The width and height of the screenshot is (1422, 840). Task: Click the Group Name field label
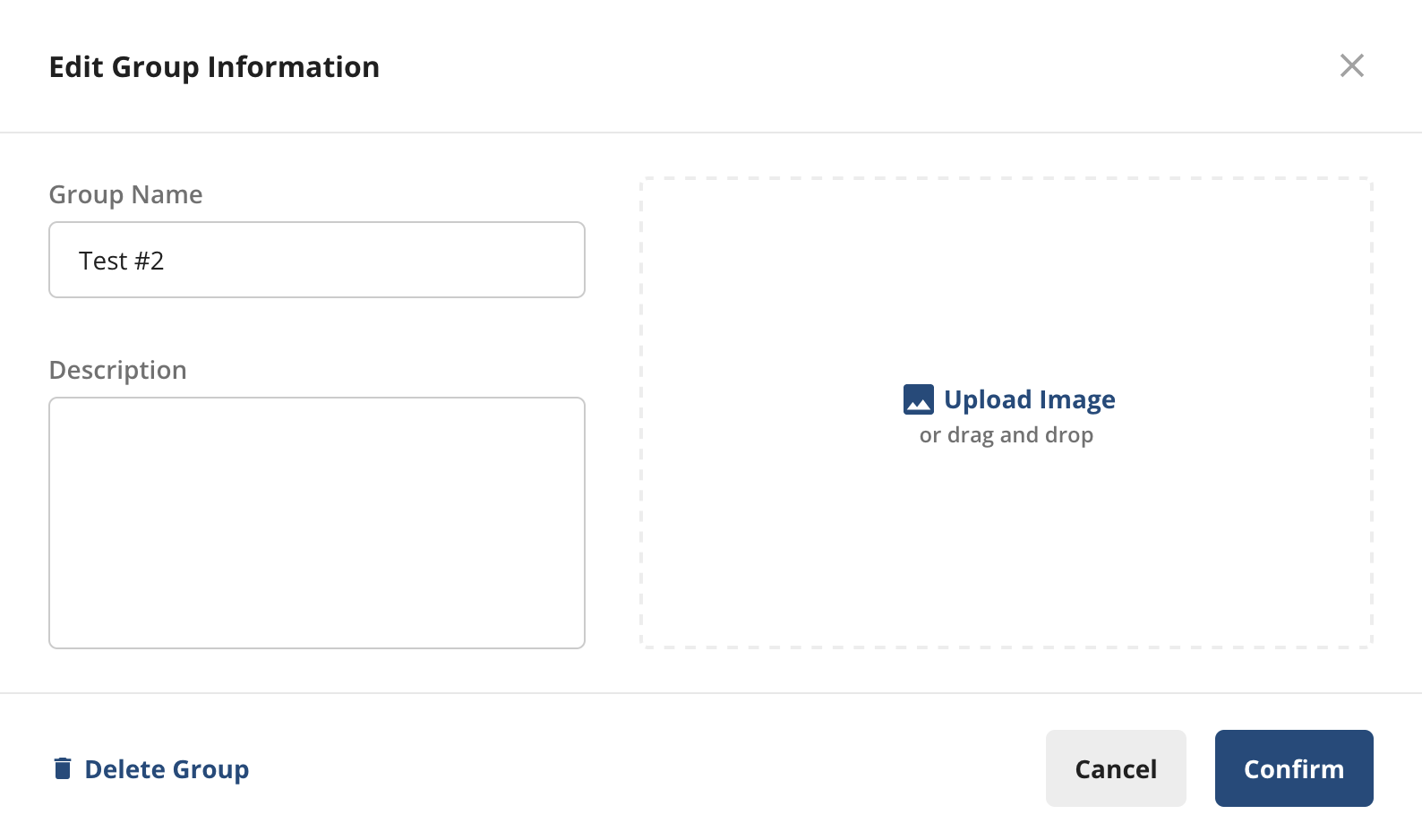125,194
